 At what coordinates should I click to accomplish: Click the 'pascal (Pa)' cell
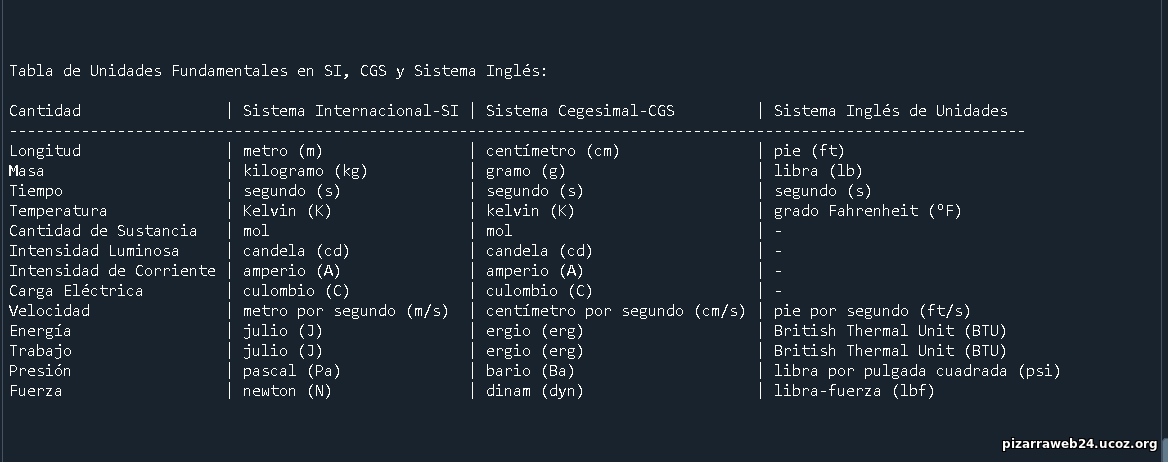click(292, 371)
